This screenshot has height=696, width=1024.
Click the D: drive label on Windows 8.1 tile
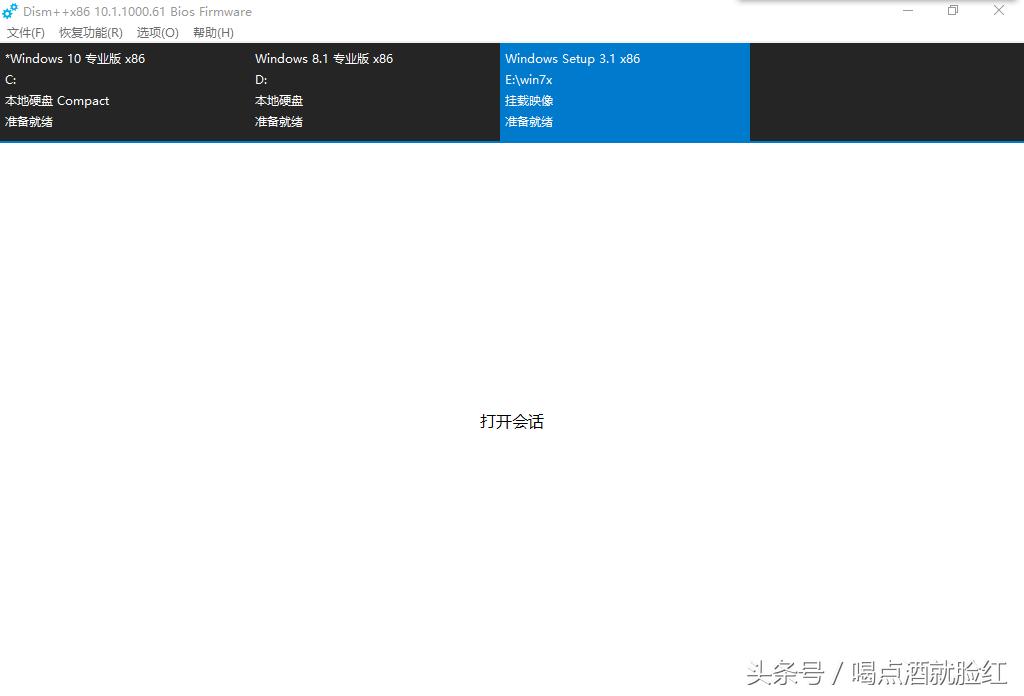coord(260,79)
